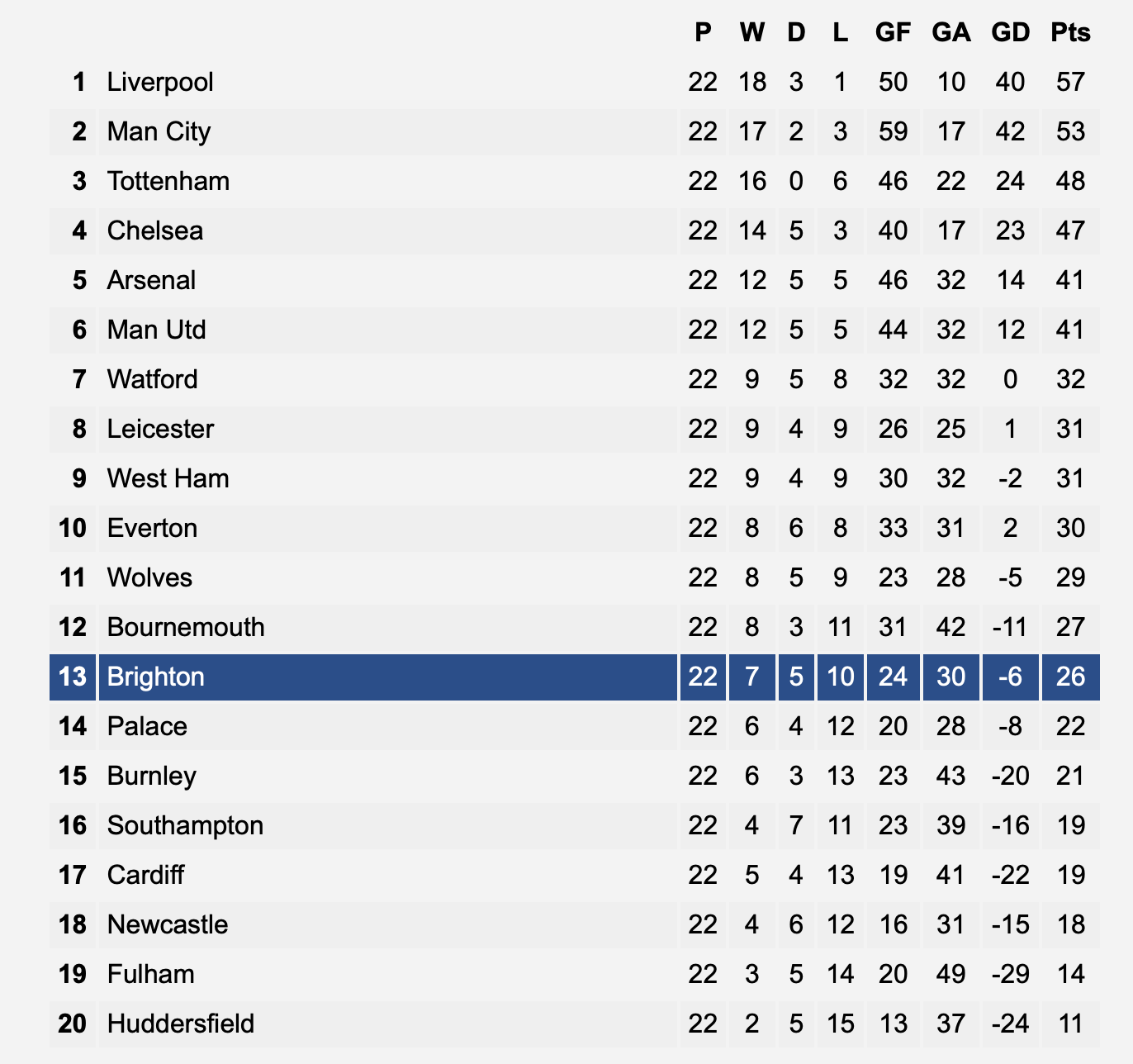
Task: Click the Bournemouth team name
Action: 186,627
